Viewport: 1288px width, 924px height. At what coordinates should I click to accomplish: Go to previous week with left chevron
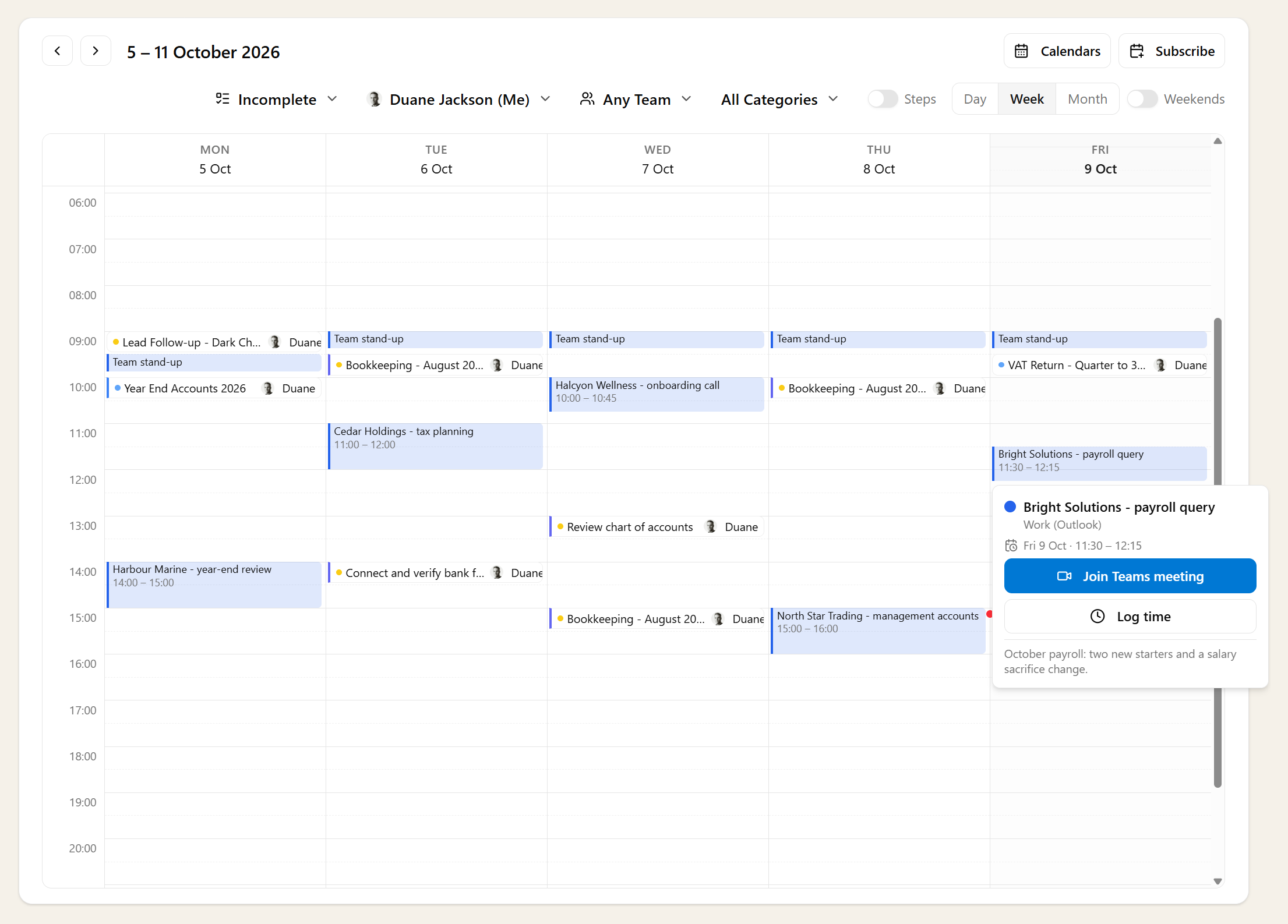pos(57,51)
